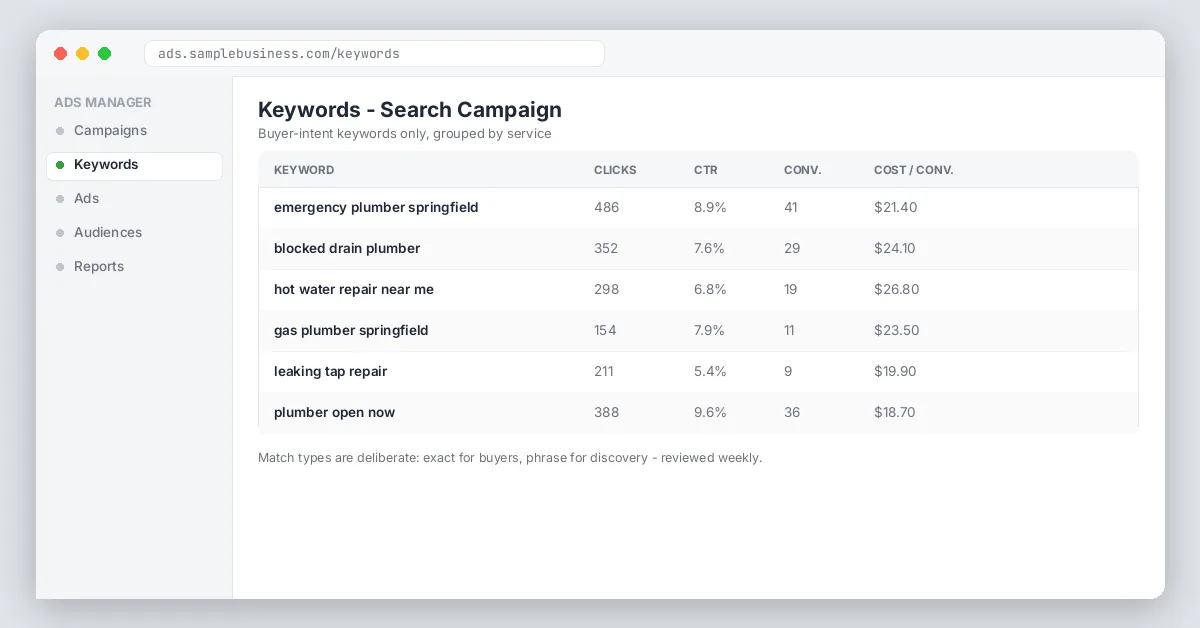Select keyword emergency plumber springfield
This screenshot has height=628, width=1200.
376,208
